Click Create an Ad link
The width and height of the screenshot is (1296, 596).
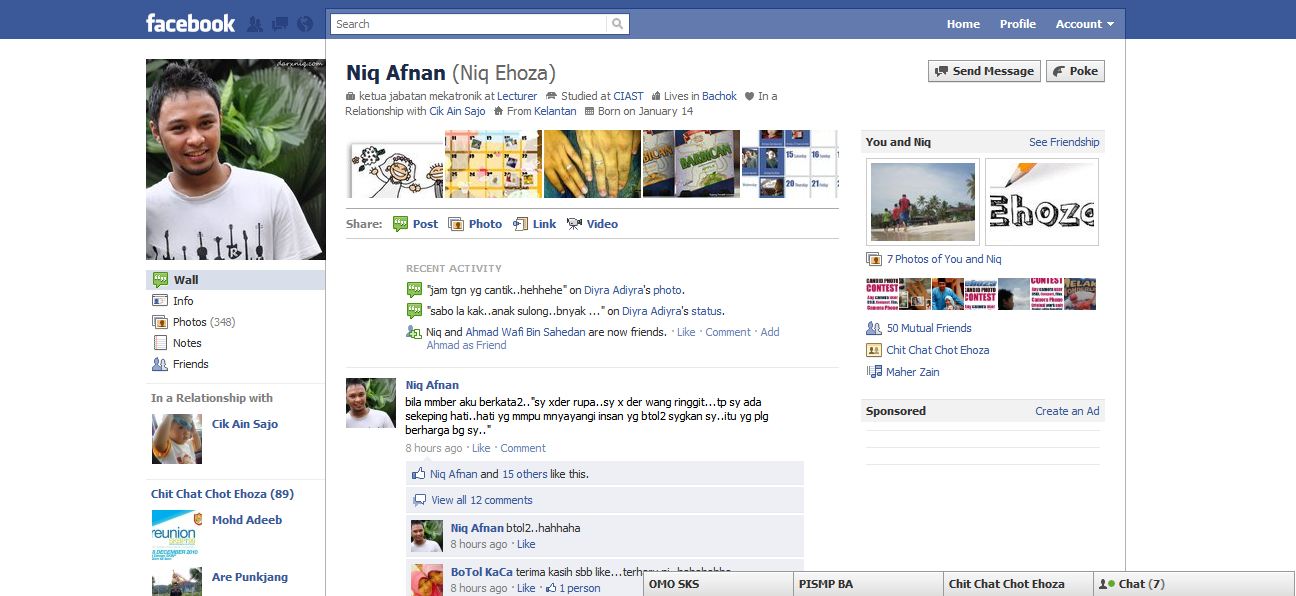pos(1067,411)
